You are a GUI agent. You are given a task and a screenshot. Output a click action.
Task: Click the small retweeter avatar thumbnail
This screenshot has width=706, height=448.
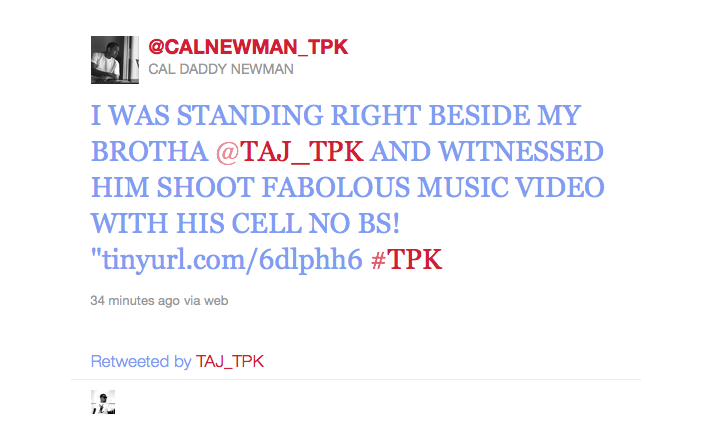[103, 402]
